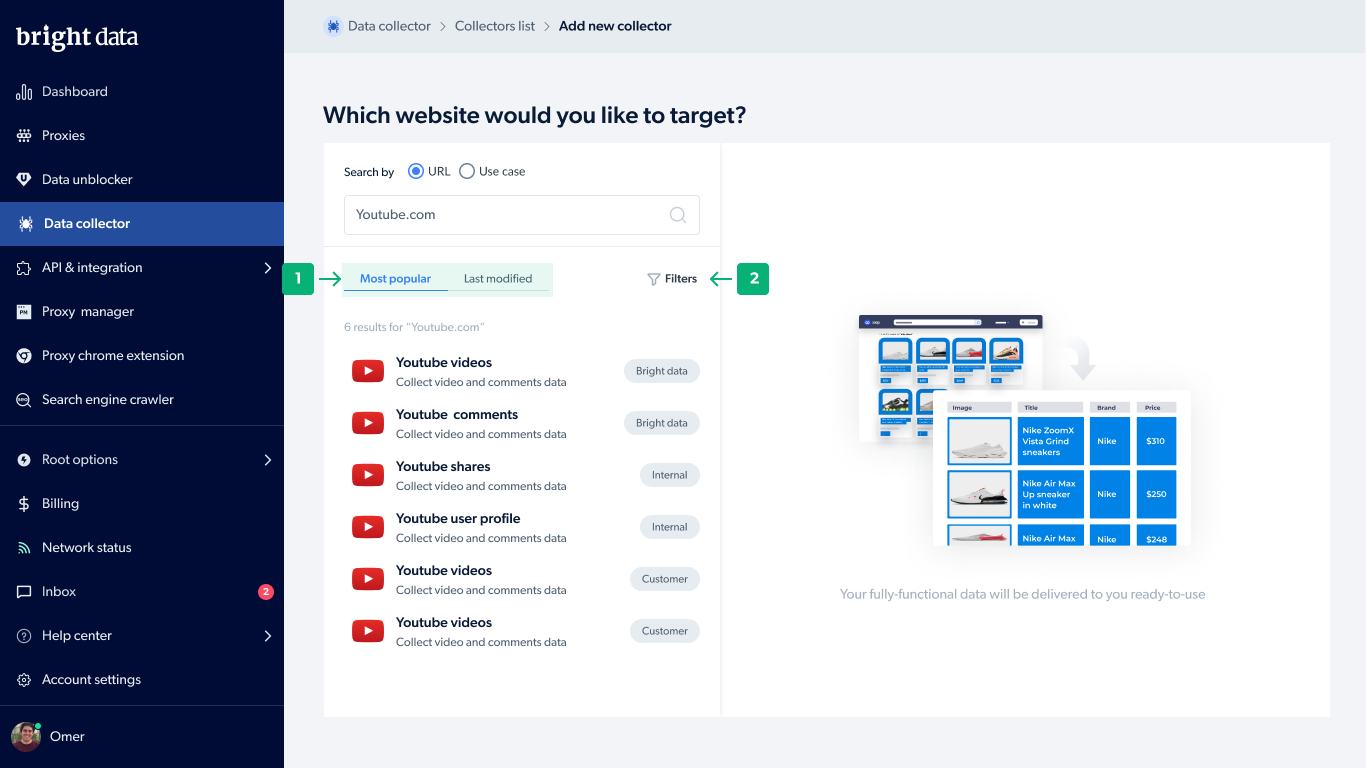Select the Youtube comments collector title

(457, 414)
